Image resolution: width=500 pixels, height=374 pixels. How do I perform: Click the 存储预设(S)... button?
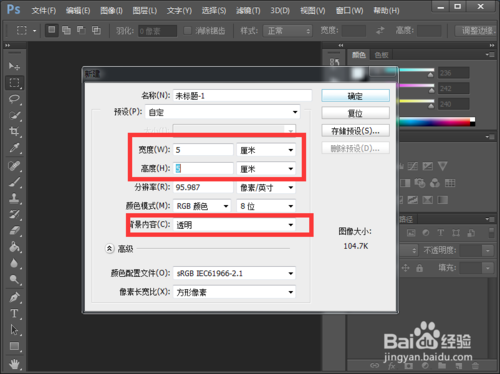[355, 131]
